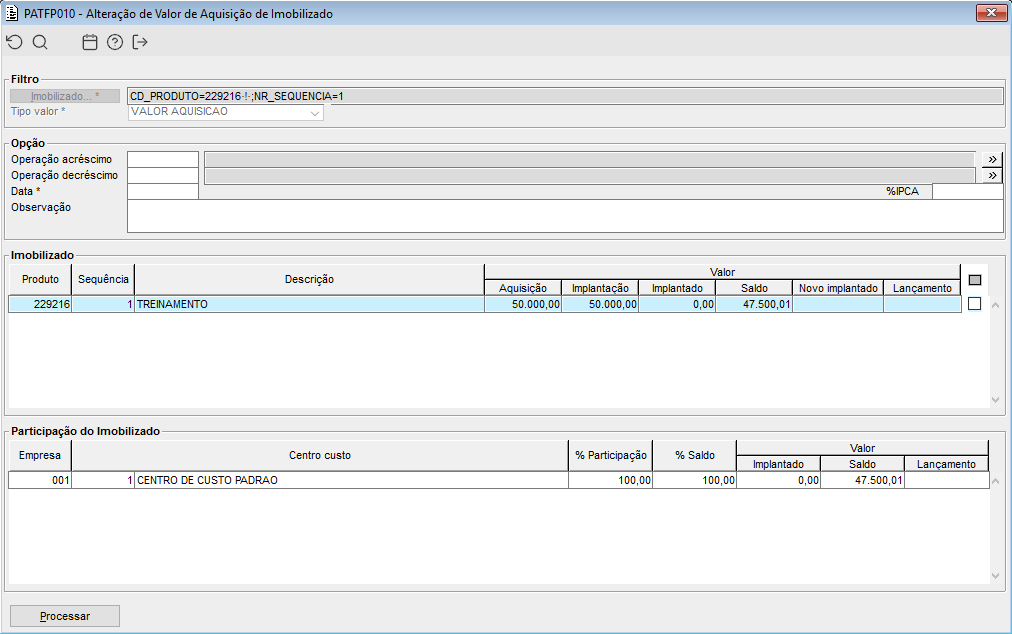Image resolution: width=1012 pixels, height=634 pixels.
Task: Click the Lançamento header in Imobilizado grid
Action: [922, 288]
